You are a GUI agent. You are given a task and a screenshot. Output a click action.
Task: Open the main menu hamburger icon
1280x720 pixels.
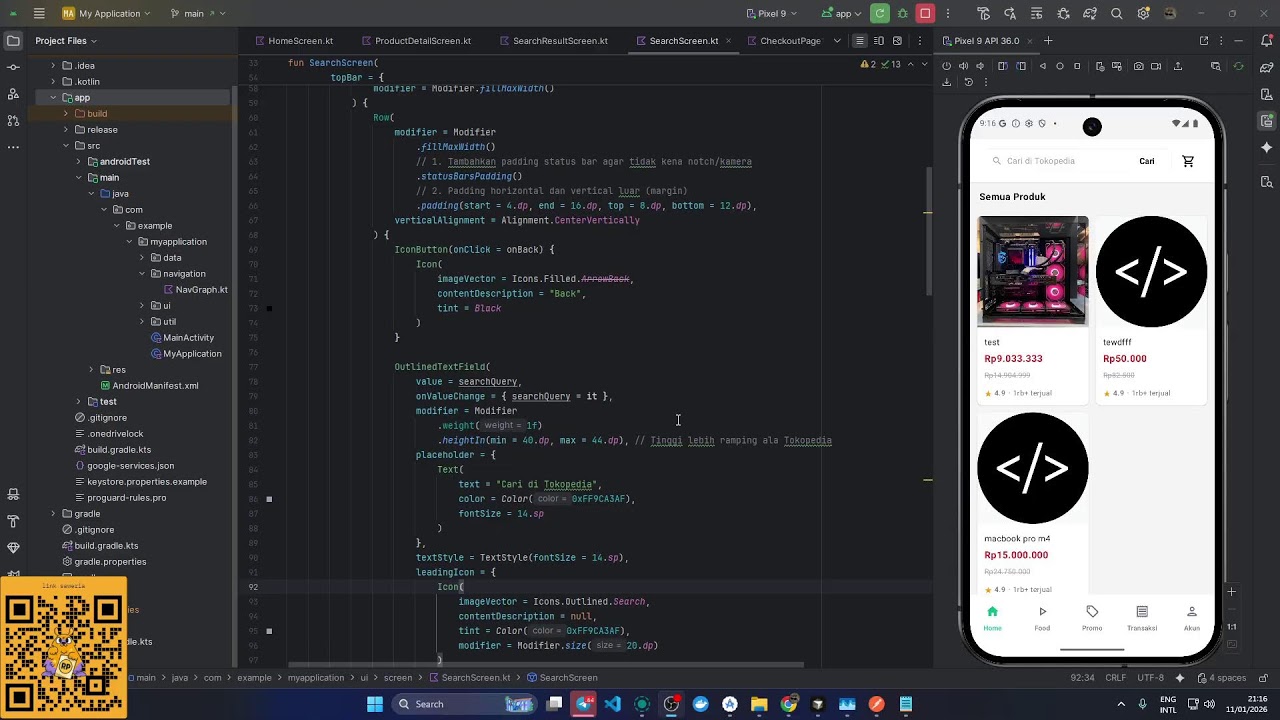(38, 13)
